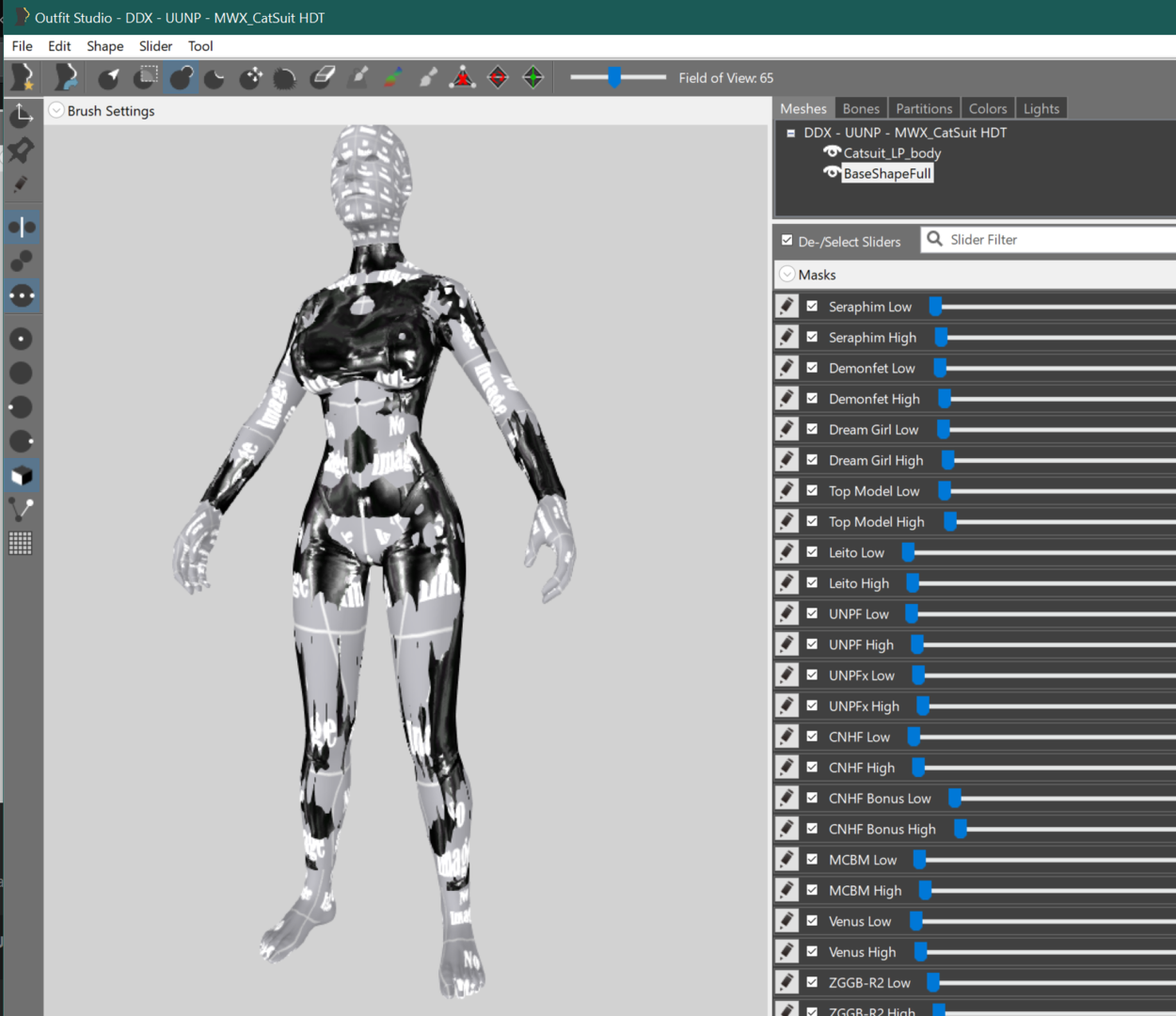Click the plain circle back view icon

click(21, 373)
